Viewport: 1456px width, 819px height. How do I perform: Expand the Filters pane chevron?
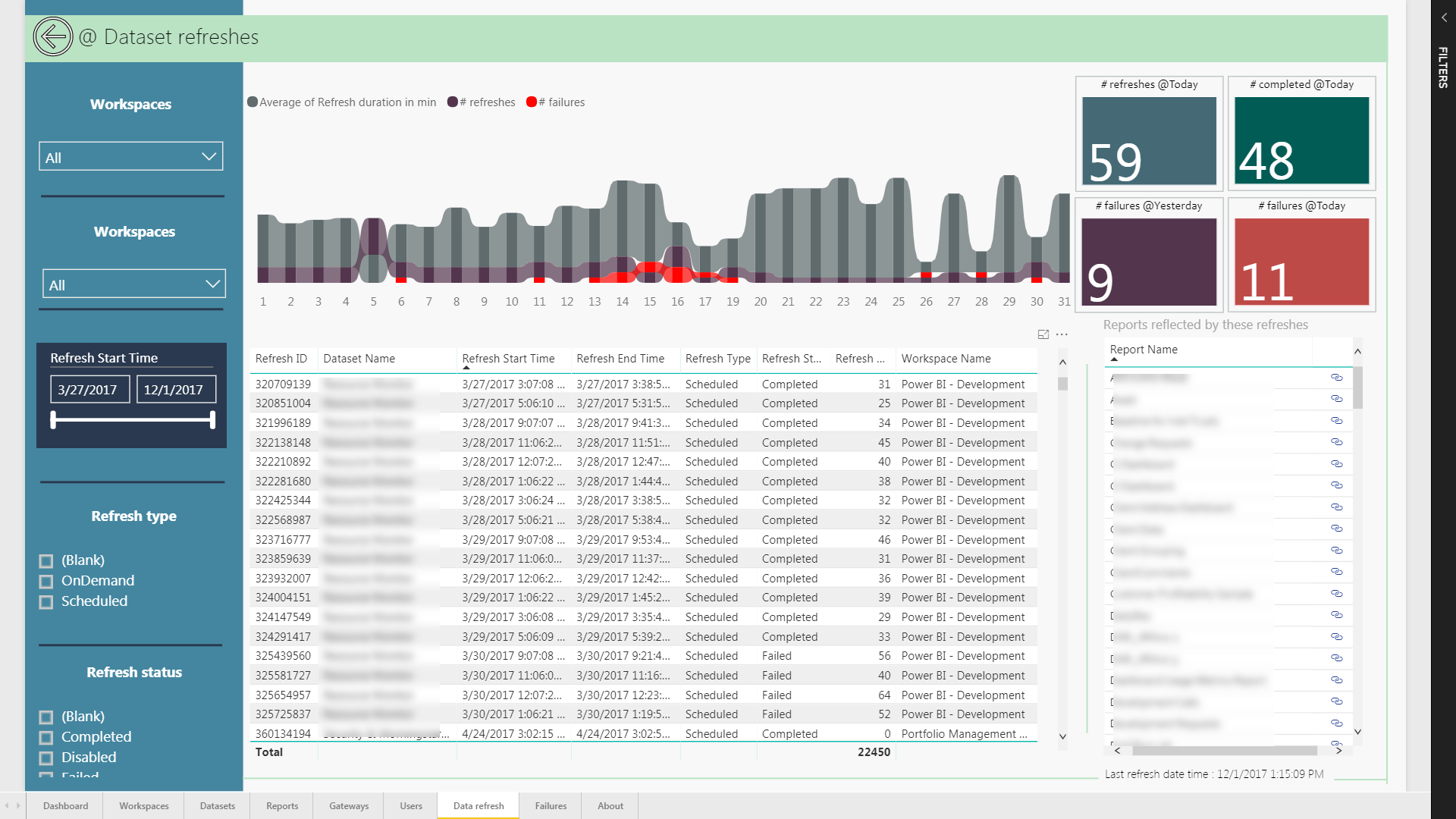click(x=1444, y=17)
